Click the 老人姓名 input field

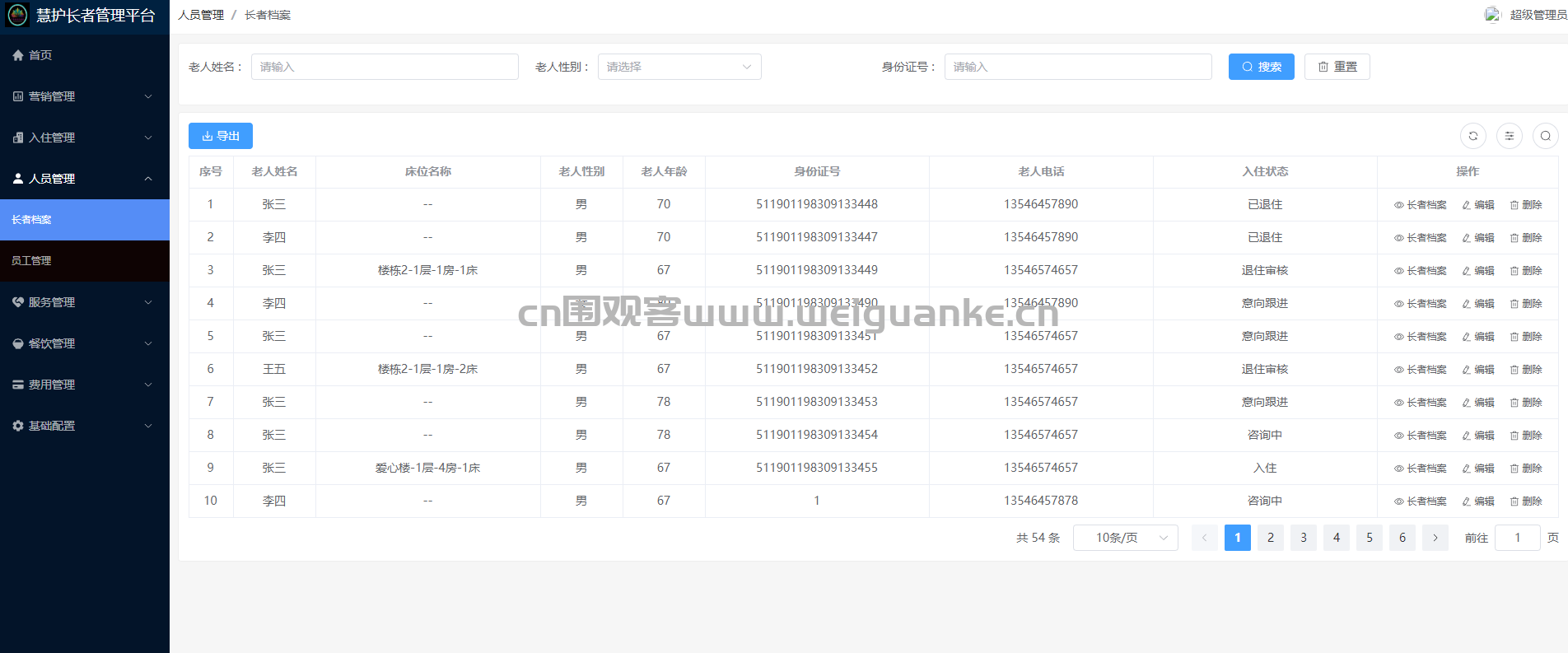[x=385, y=67]
